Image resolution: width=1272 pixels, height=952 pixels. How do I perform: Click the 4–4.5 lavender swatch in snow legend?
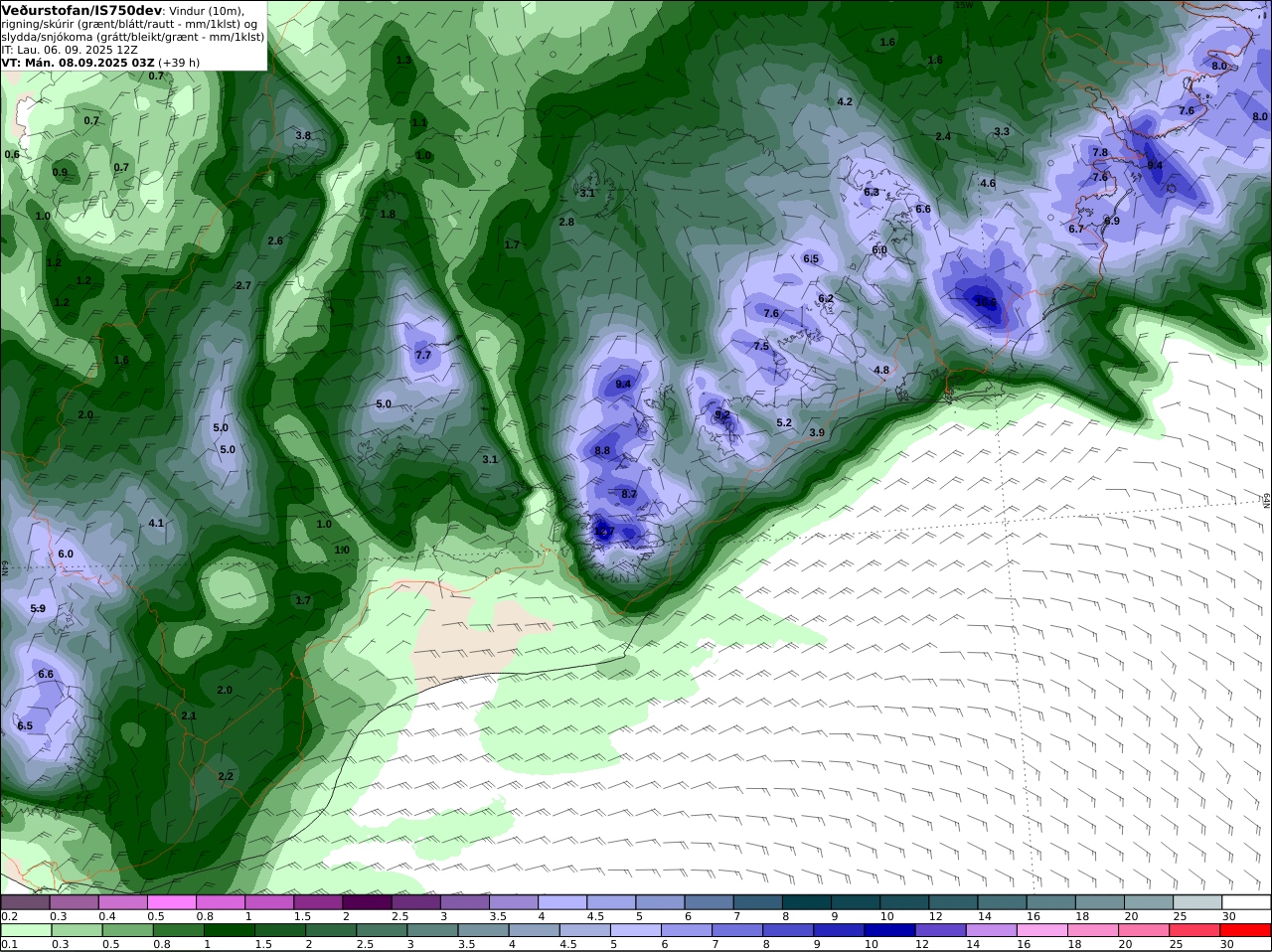point(564,902)
